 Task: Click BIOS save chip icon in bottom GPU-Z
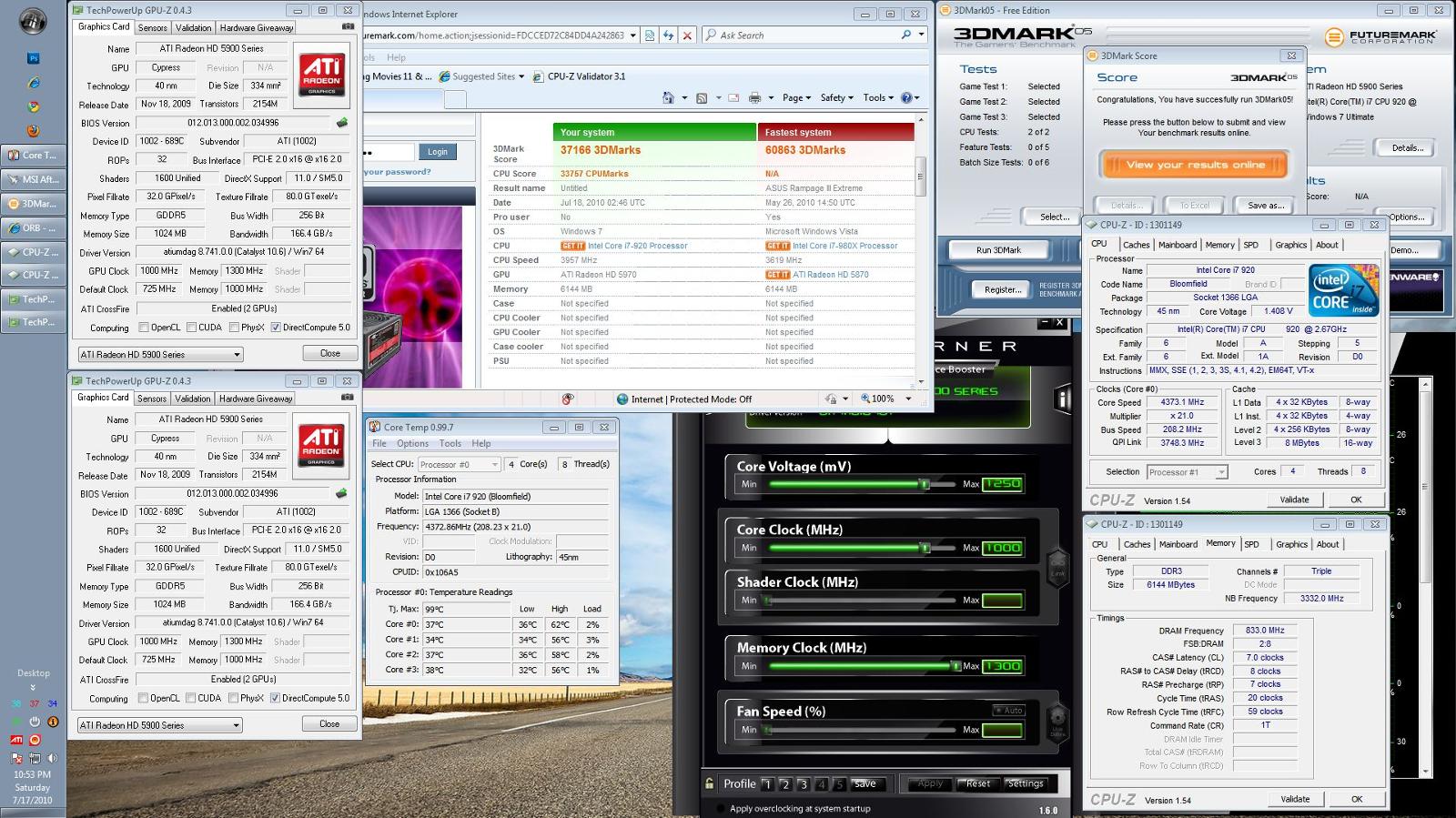tap(341, 493)
